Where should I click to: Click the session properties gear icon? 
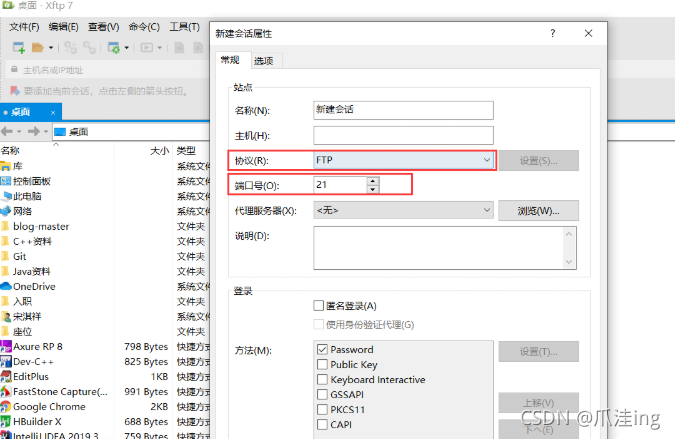click(114, 47)
